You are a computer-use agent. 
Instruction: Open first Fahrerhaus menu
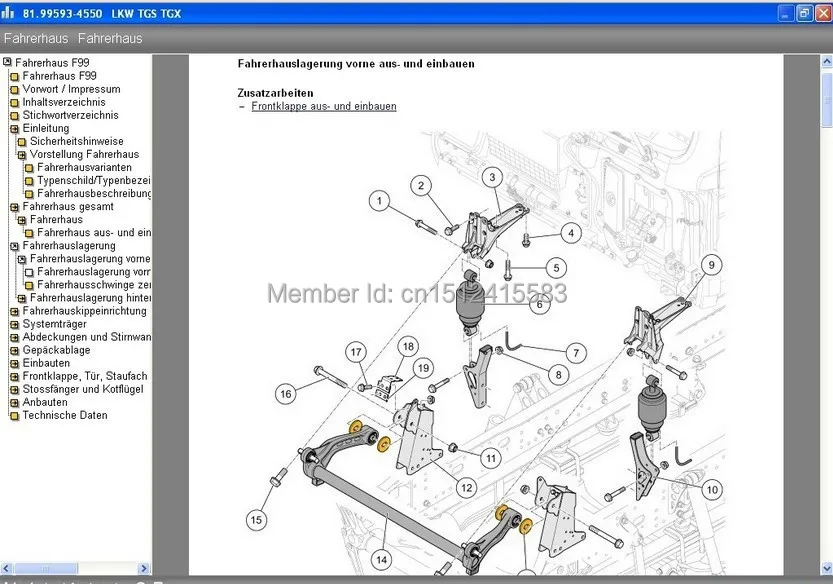(36, 38)
